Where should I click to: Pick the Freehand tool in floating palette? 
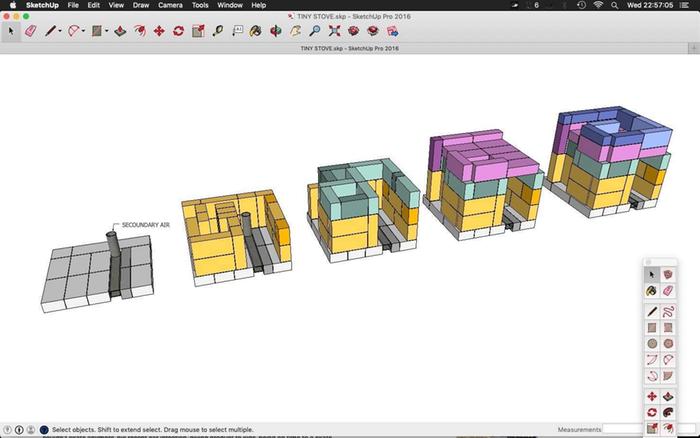click(x=667, y=310)
